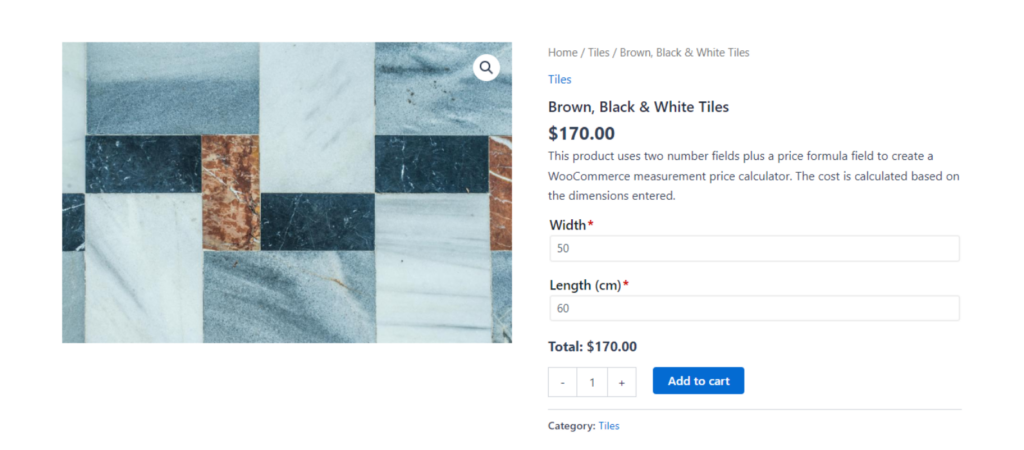Click the Width field label
The image size is (1024, 450).
(567, 225)
